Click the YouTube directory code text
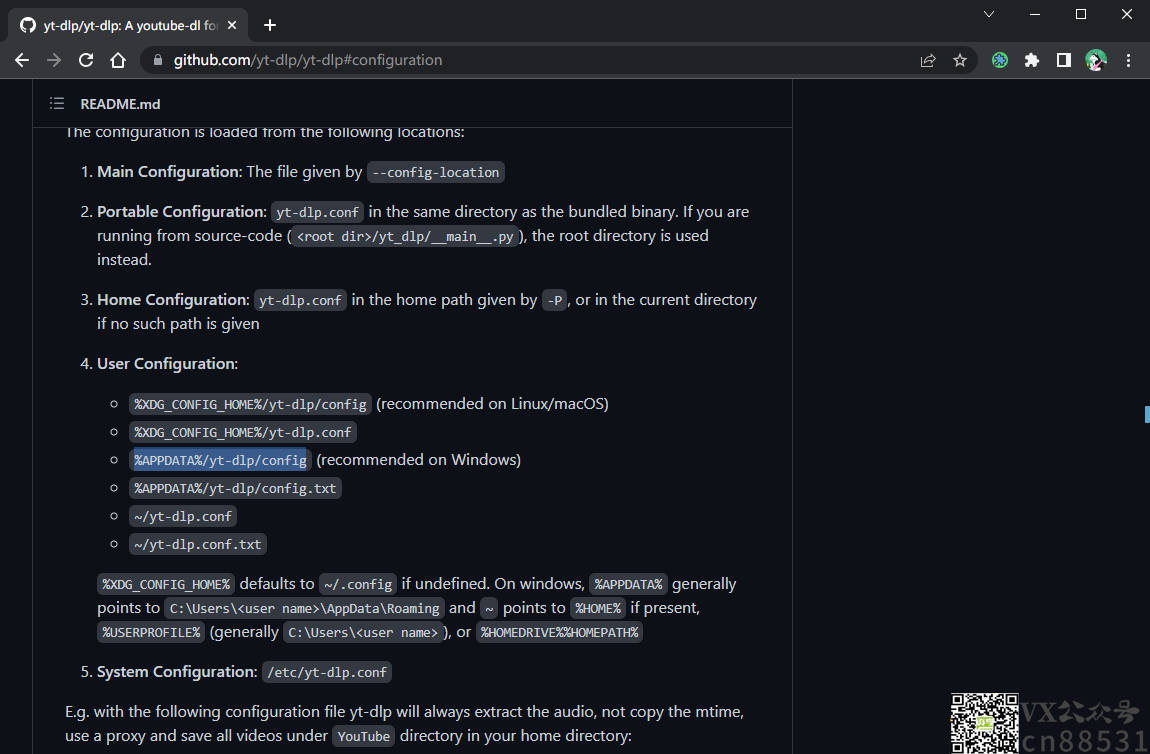 pos(363,736)
